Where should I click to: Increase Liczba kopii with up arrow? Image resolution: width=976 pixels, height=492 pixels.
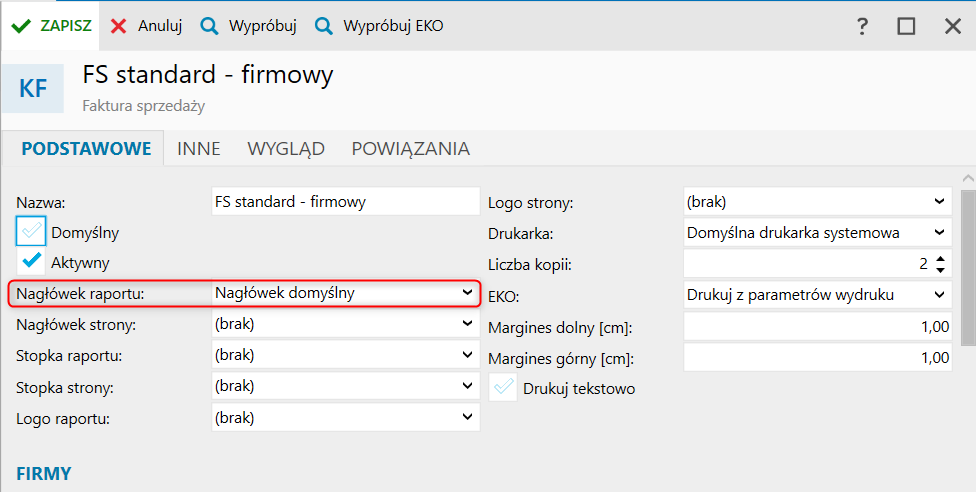click(939, 259)
